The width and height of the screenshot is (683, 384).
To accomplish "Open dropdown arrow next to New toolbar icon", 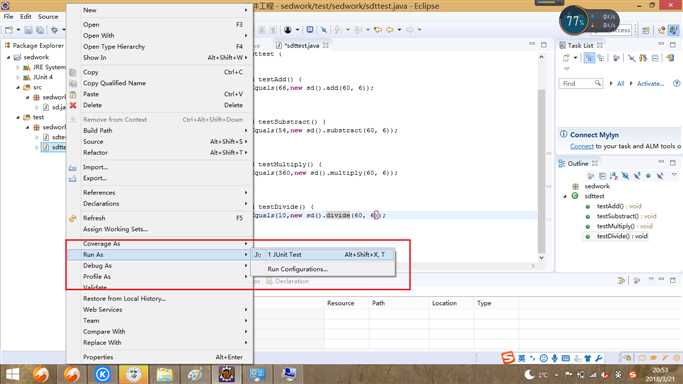I will 18,30.
